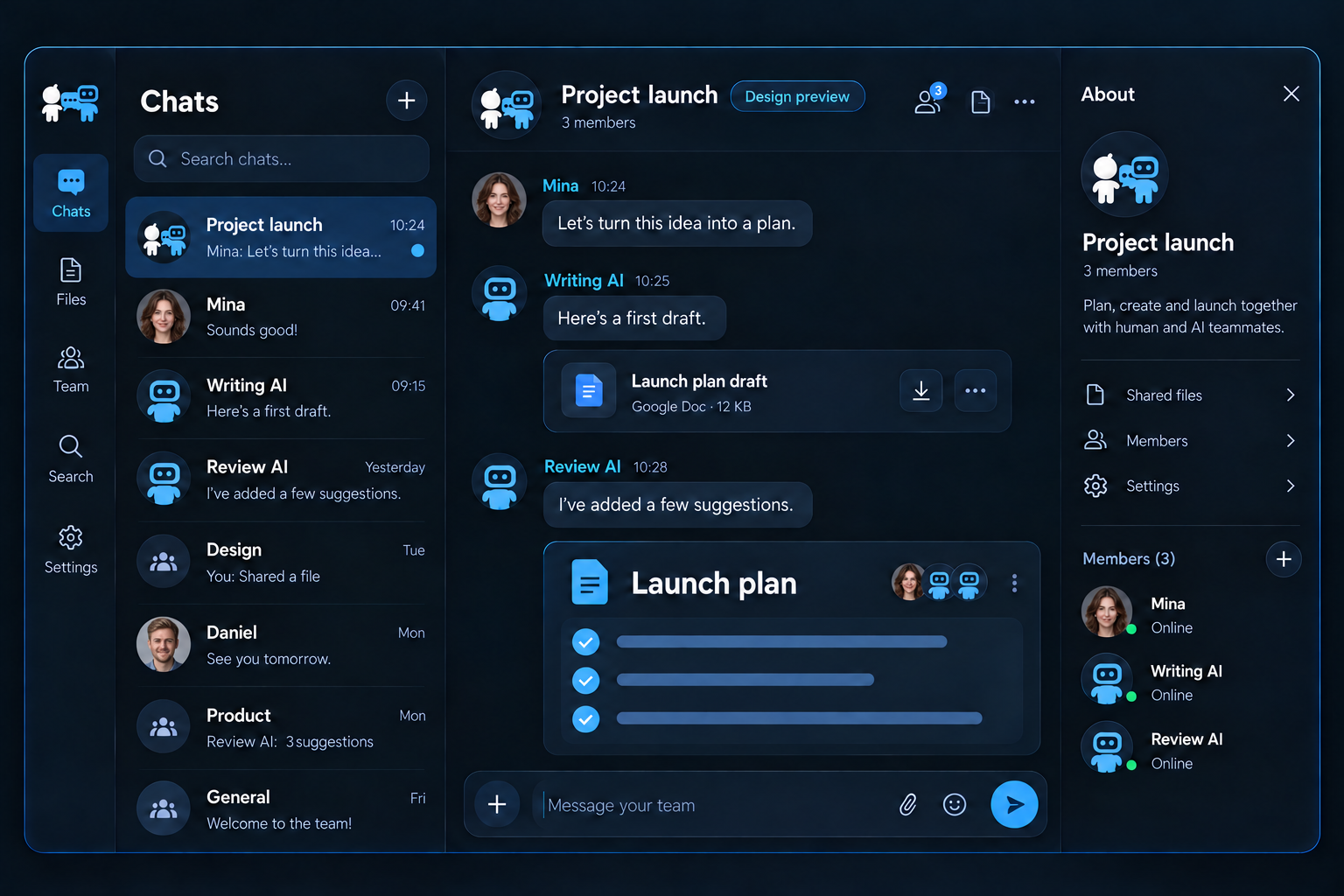
Task: Open the chat header more options menu
Action: pos(1025,101)
